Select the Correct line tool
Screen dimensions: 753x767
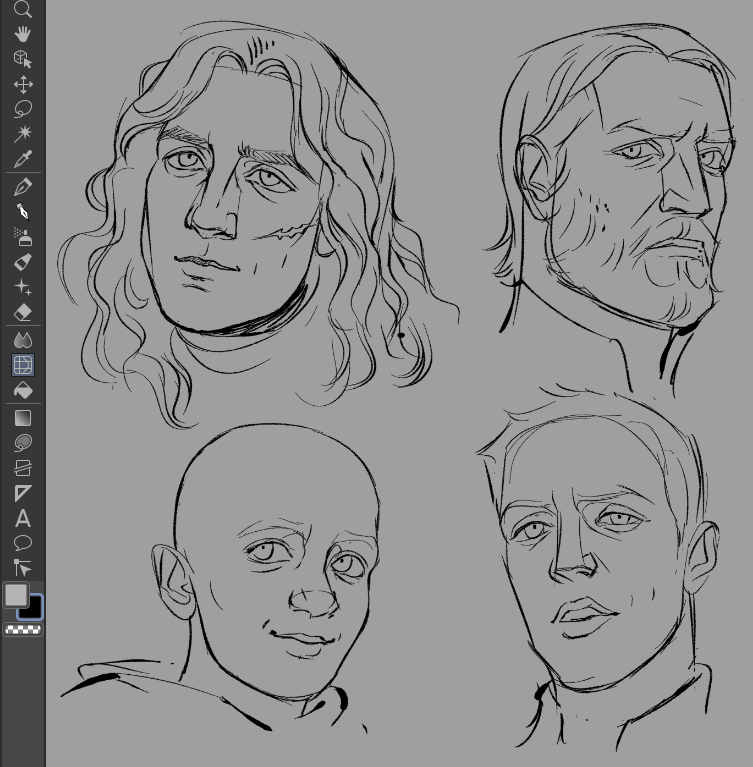click(23, 568)
